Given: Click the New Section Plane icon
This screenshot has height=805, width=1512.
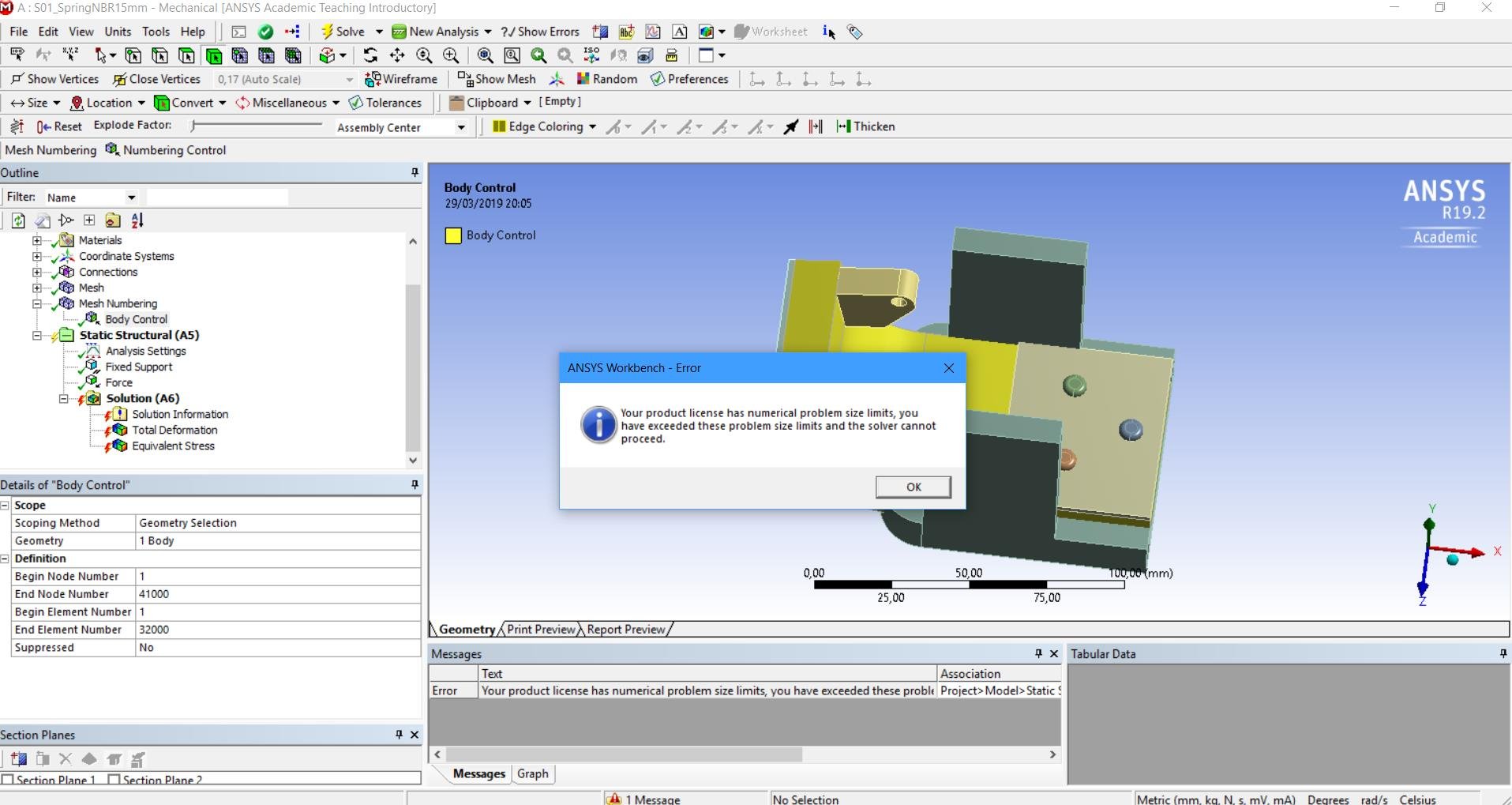Looking at the screenshot, I should point(19,759).
